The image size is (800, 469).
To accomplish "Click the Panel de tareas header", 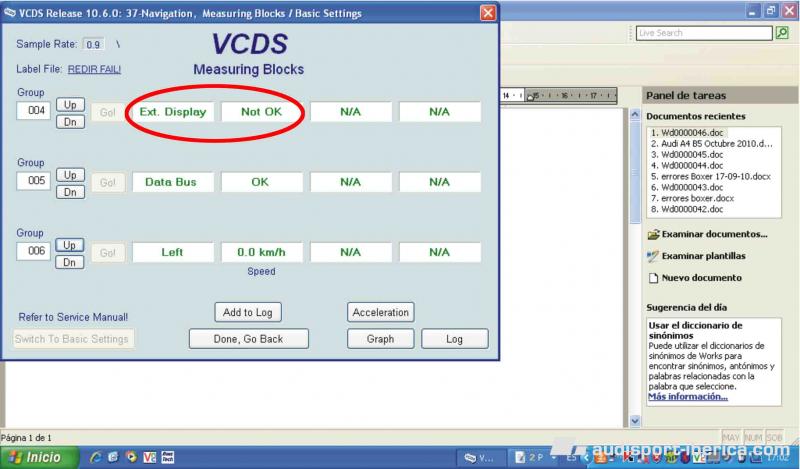I will click(719, 95).
